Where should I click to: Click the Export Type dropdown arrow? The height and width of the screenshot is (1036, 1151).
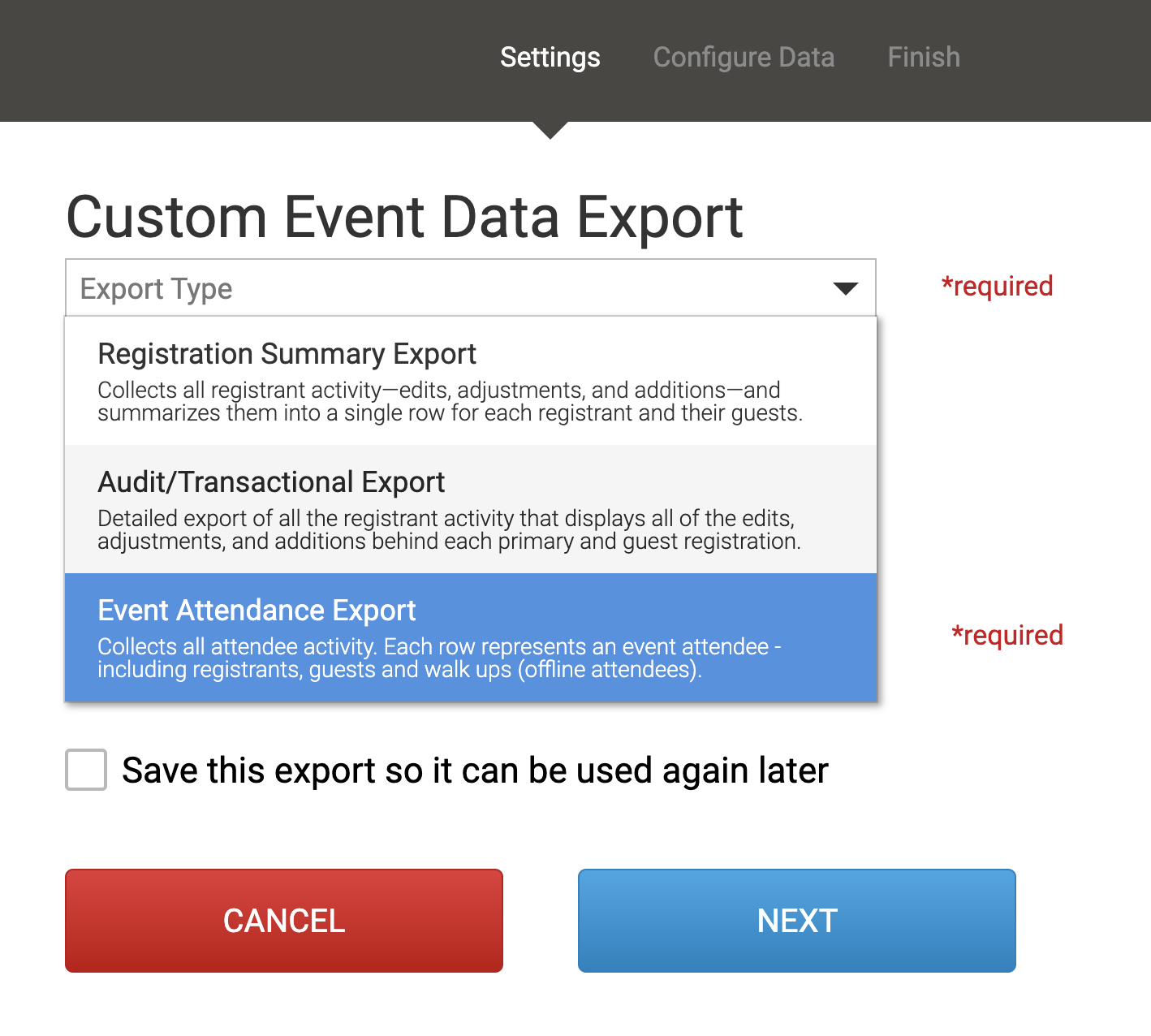845,288
